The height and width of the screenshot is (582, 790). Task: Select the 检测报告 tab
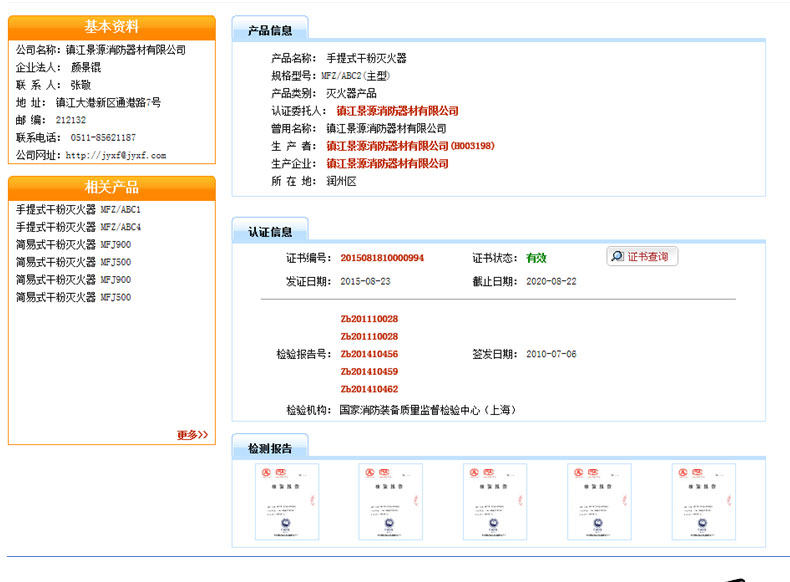[x=270, y=448]
